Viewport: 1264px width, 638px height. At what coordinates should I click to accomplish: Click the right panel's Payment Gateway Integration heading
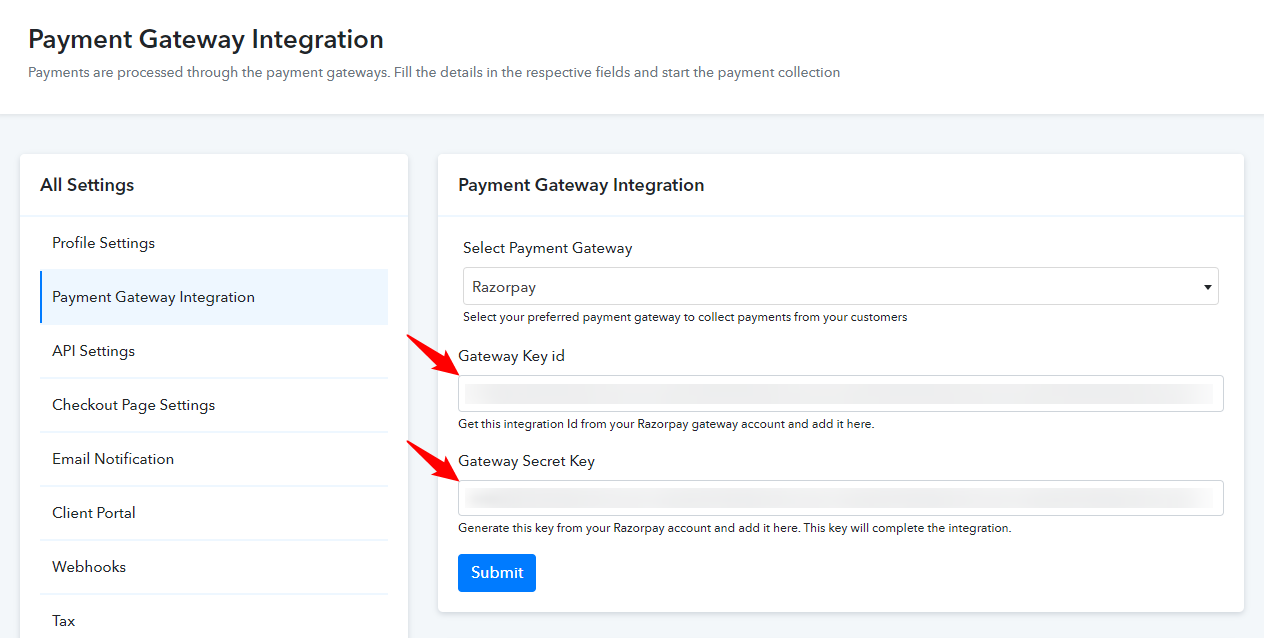(x=581, y=185)
